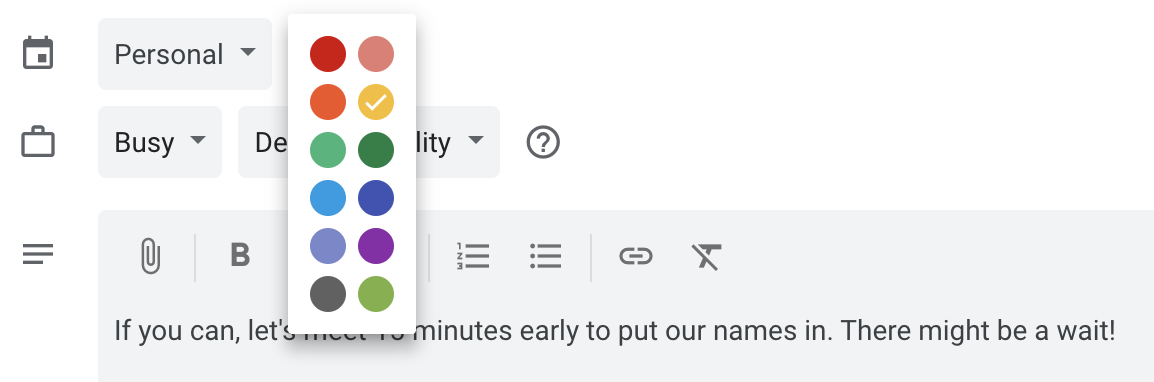Insert a numbered list
The width and height of the screenshot is (1154, 382).
472,256
